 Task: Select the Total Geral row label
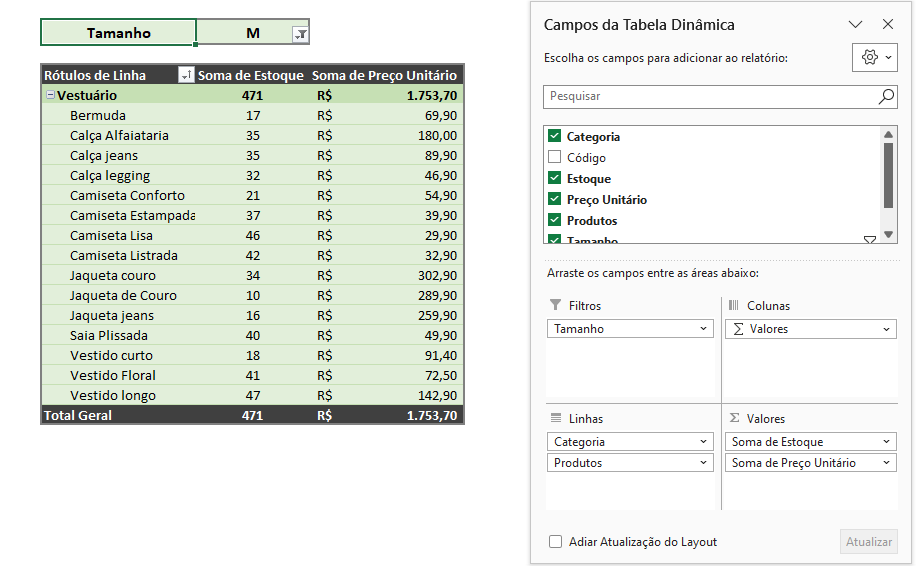click(78, 415)
